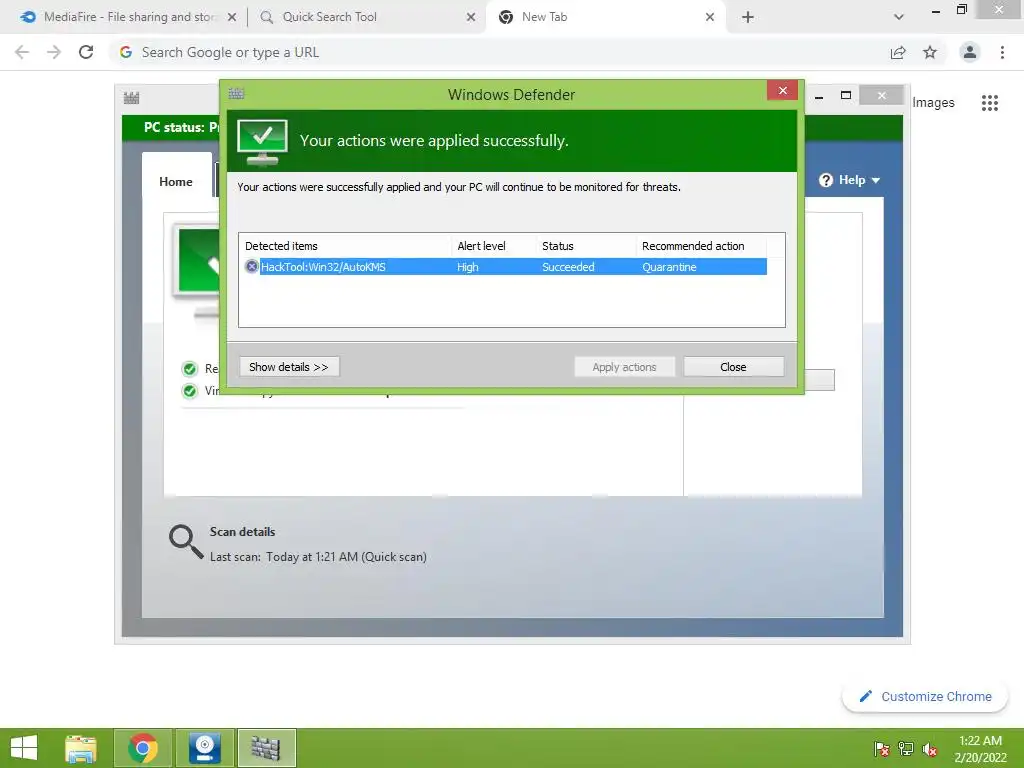Bookmark this tab with star icon
Viewport: 1024px width, 768px height.
[930, 52]
